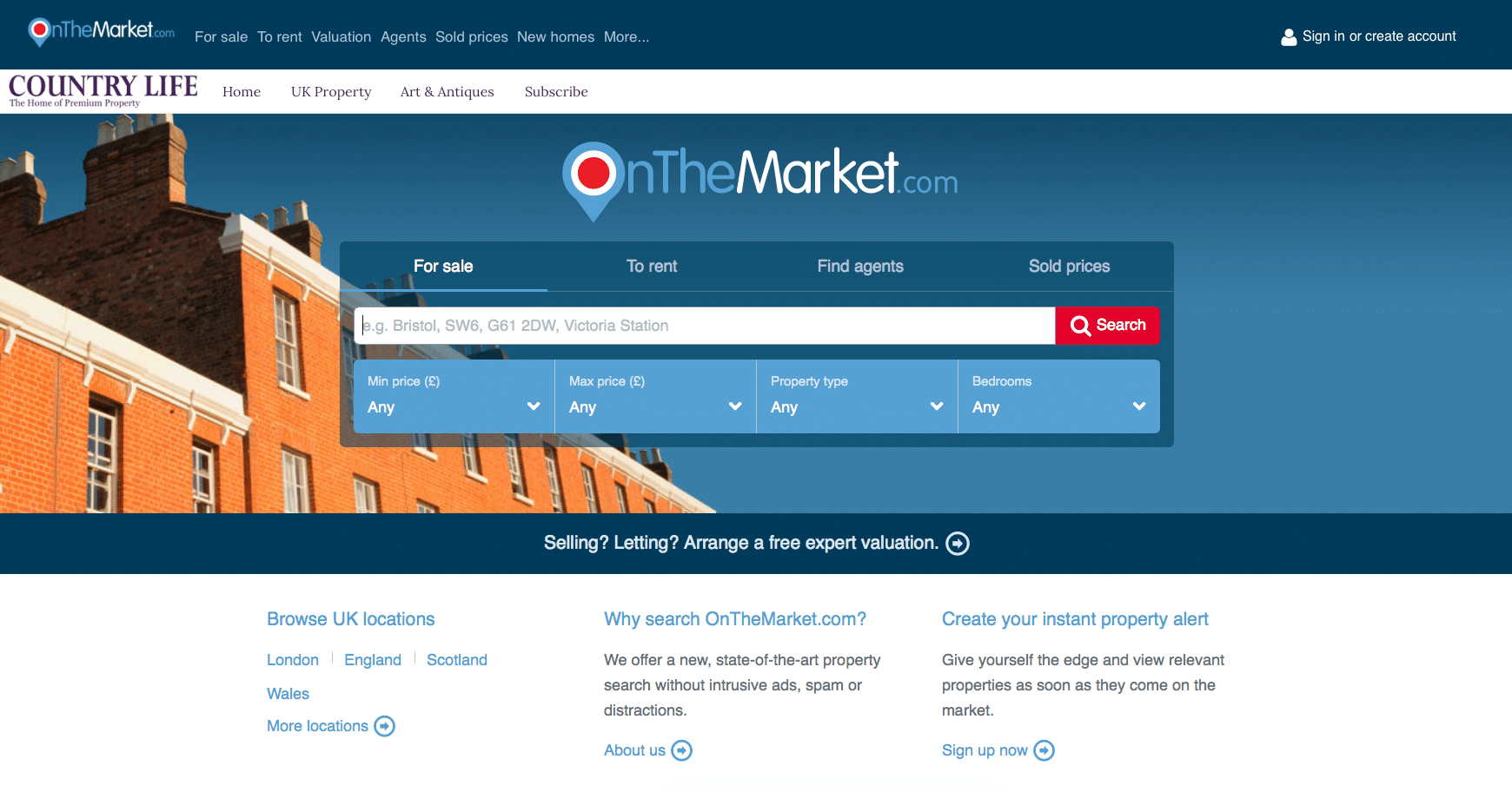Click the Country Life logo
This screenshot has width=1512, height=792.
coord(103,90)
